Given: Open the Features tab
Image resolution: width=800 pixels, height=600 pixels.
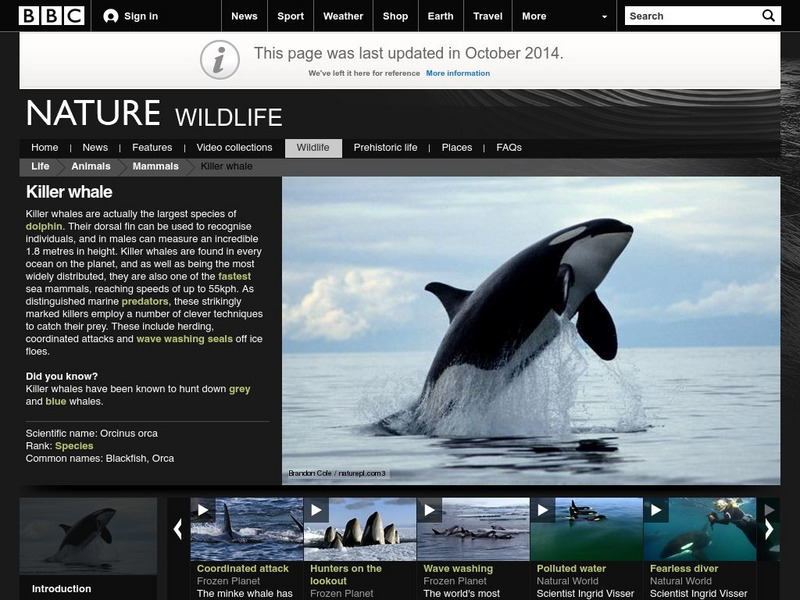Looking at the screenshot, I should tap(152, 147).
